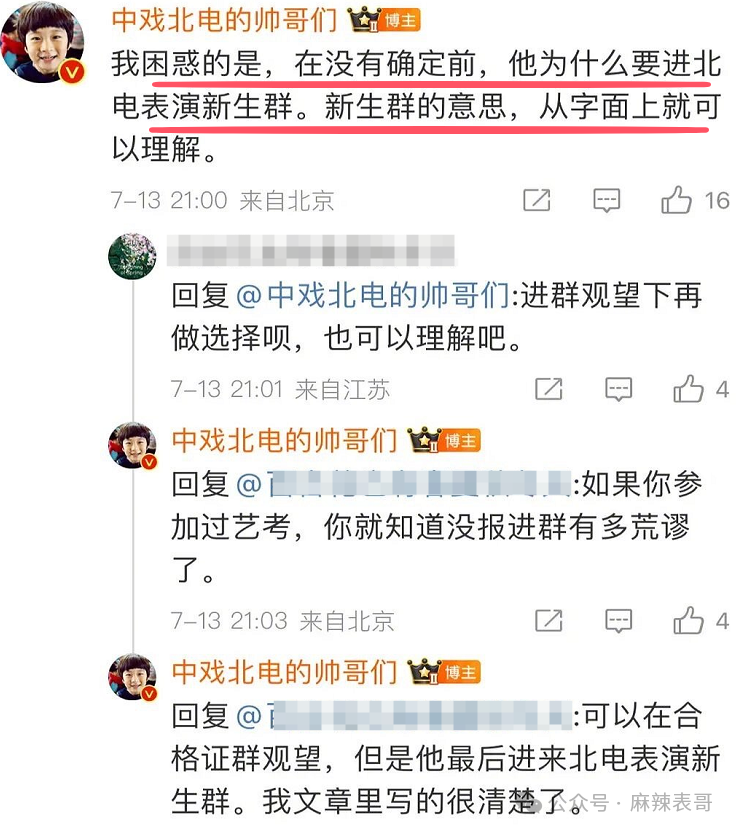Image resolution: width=736 pixels, height=832 pixels.
Task: Share the 21:01 Jiangsu reply
Action: [549, 389]
